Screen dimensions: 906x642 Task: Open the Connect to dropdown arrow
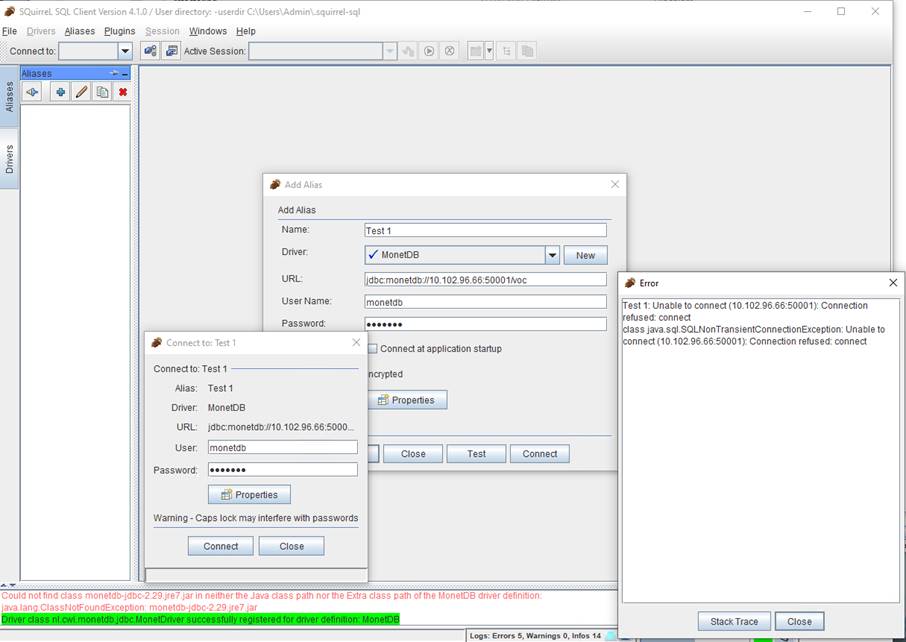coord(125,51)
